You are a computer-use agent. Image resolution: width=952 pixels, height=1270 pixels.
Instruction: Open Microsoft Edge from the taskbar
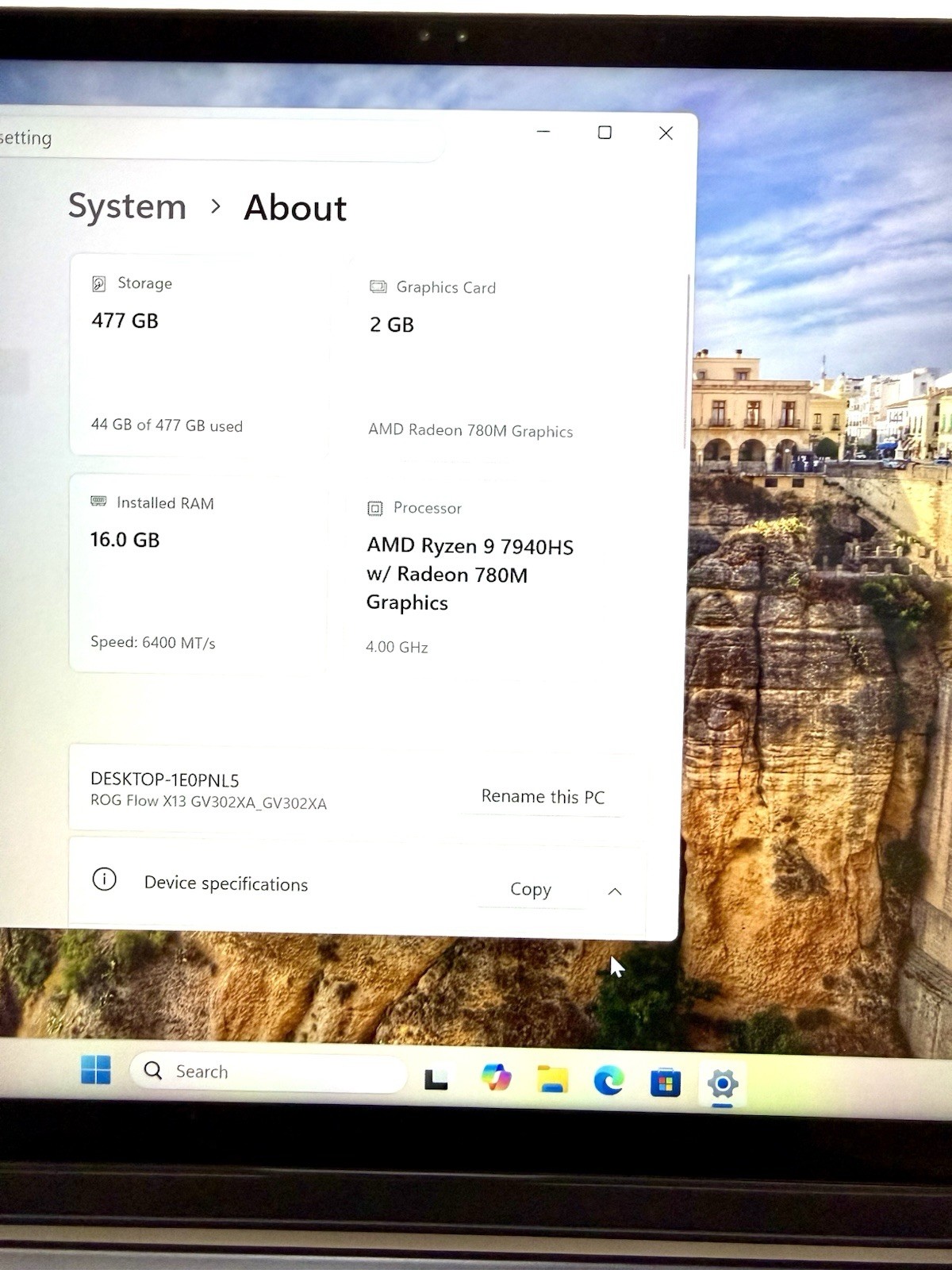click(608, 1081)
